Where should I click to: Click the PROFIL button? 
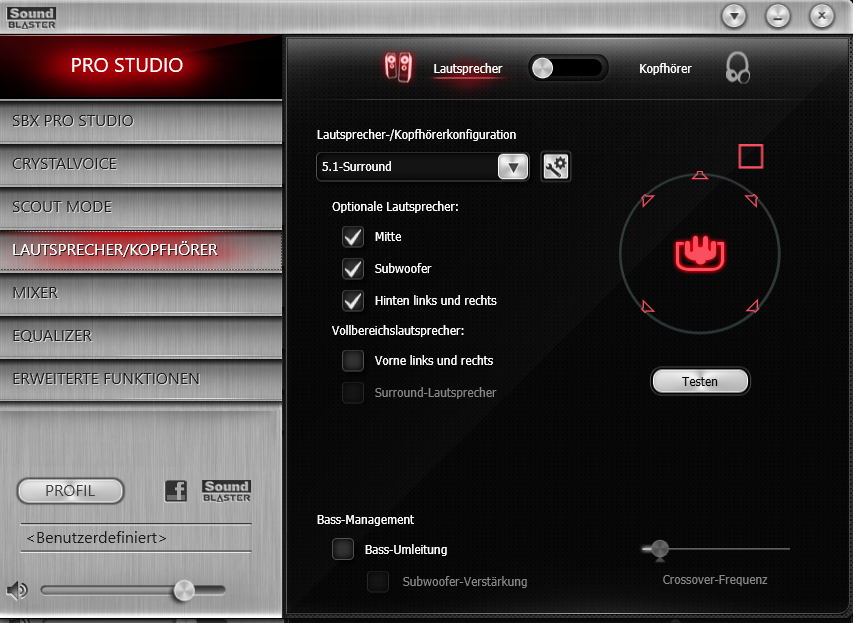pyautogui.click(x=70, y=491)
